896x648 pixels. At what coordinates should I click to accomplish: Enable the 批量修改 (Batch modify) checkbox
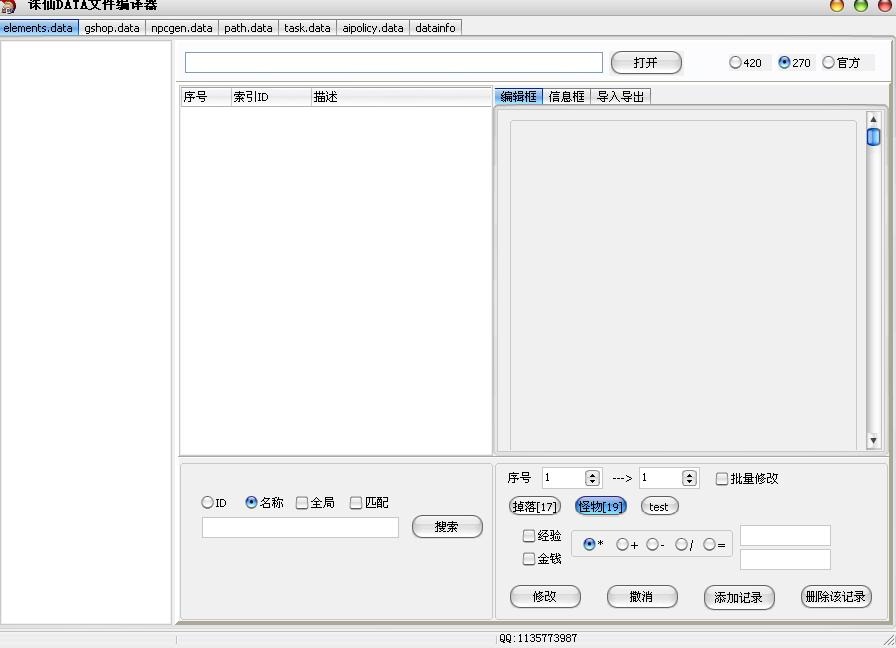(x=722, y=478)
